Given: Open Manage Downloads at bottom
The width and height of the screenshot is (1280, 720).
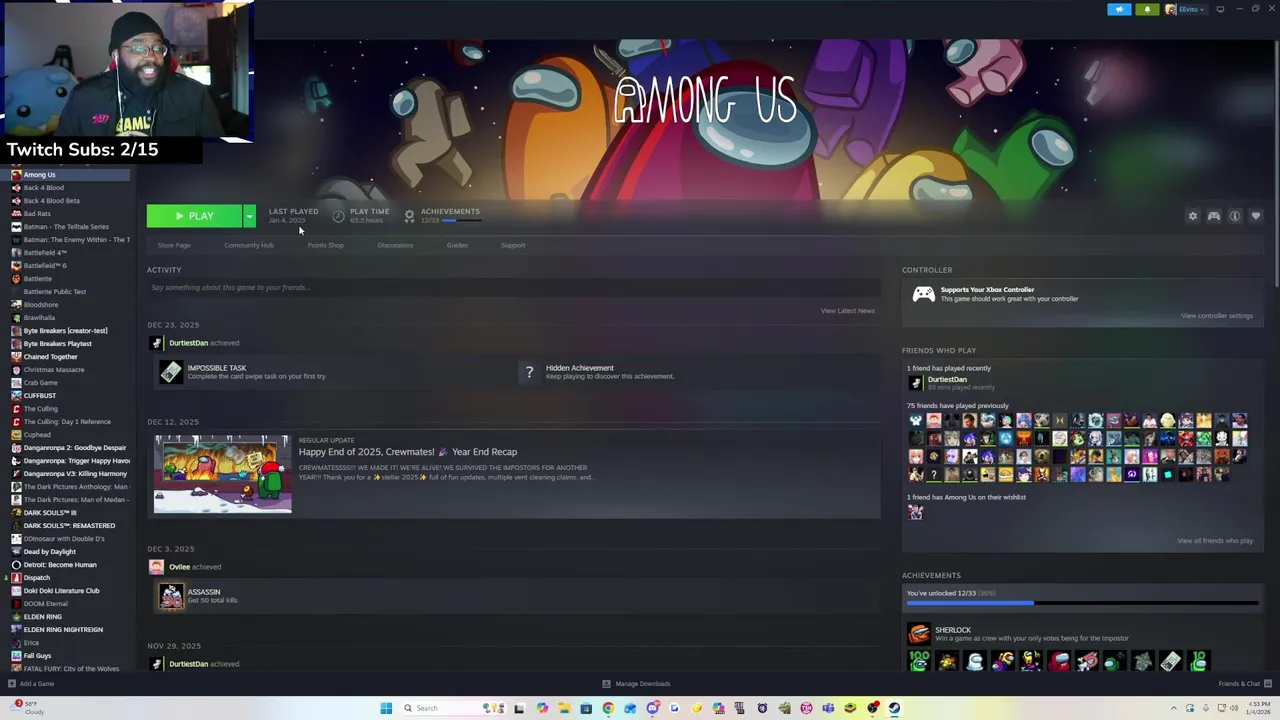Looking at the screenshot, I should point(636,684).
